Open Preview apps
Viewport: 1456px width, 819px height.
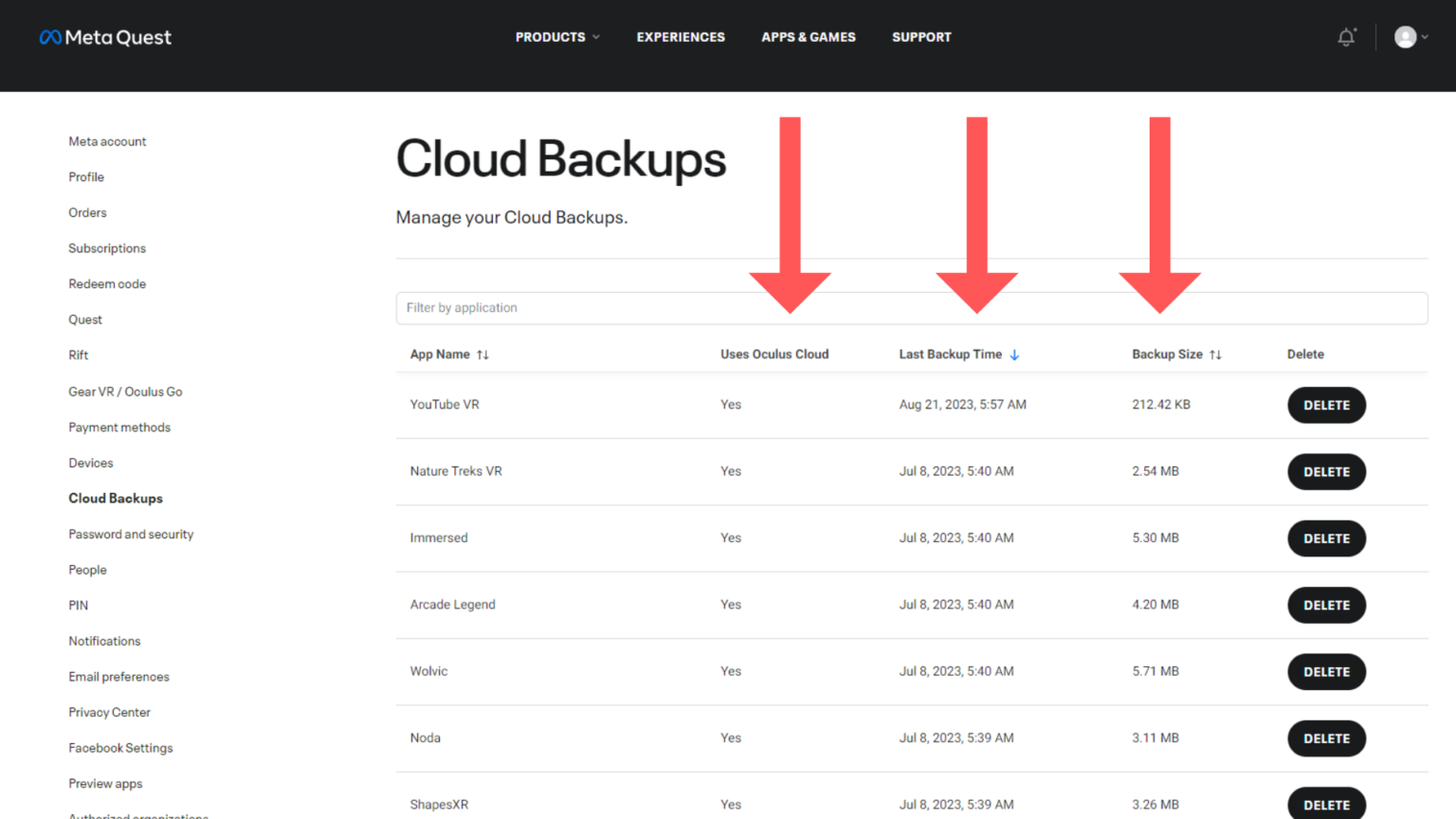pyautogui.click(x=105, y=784)
